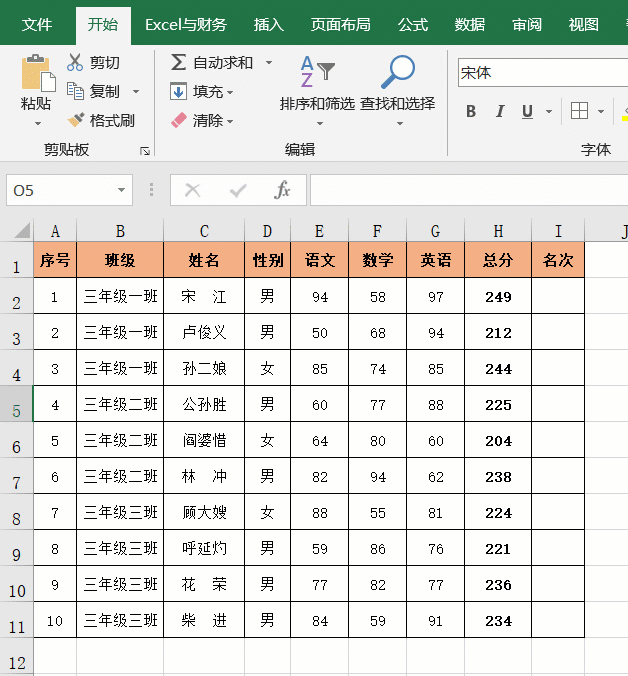Toggle Italic formatting
Image resolution: width=628 pixels, height=676 pixels.
pyautogui.click(x=499, y=112)
